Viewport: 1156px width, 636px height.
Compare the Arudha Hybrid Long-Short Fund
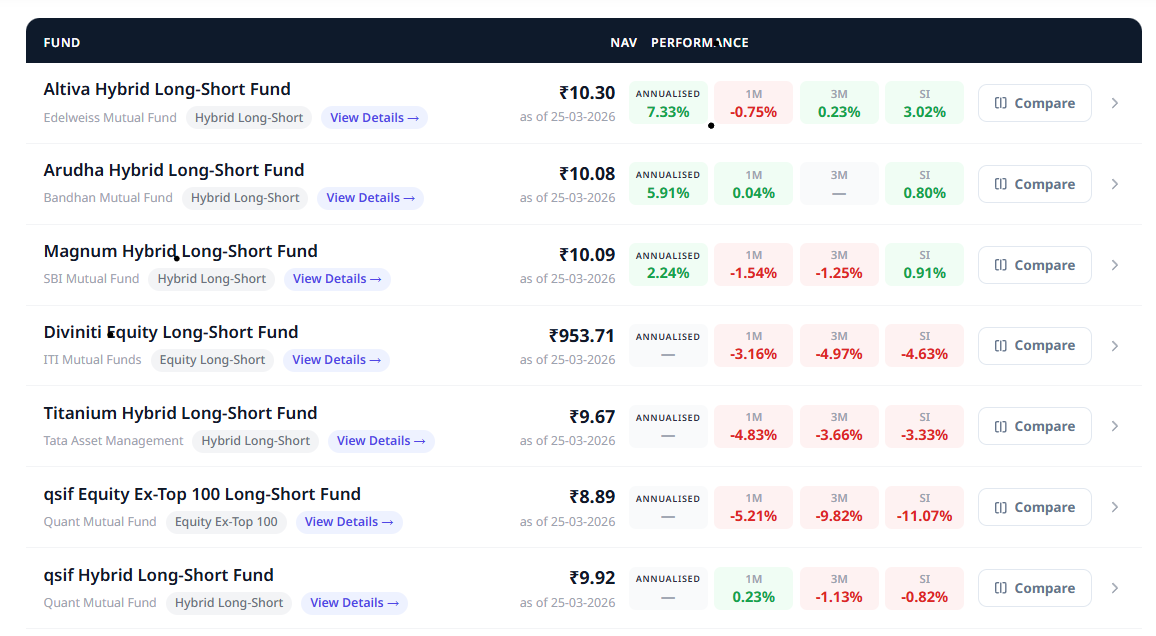coord(1034,184)
